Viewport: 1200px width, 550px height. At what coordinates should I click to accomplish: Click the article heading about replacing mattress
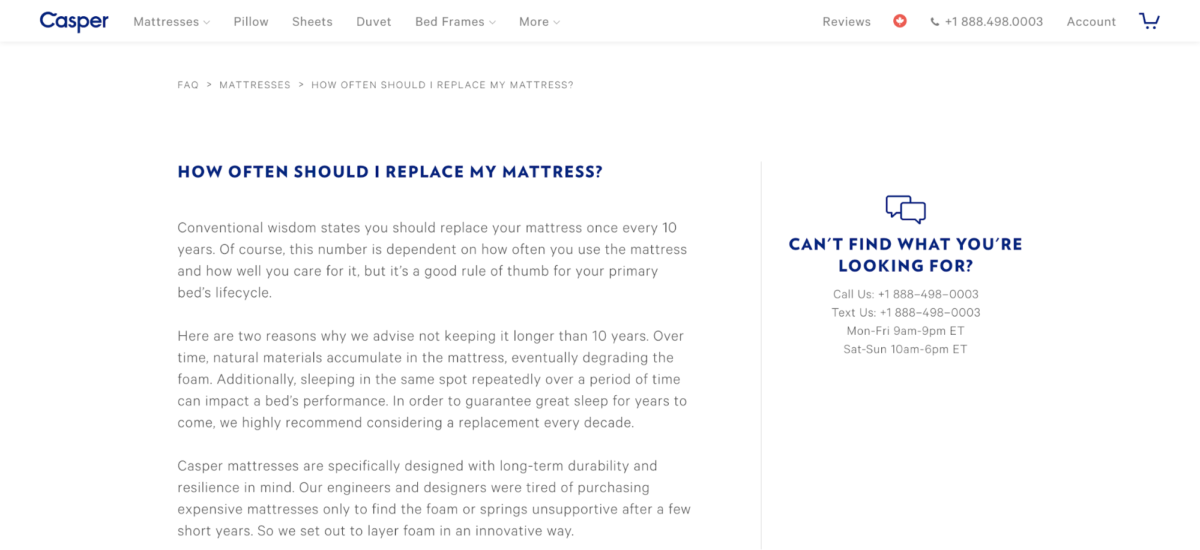(390, 172)
